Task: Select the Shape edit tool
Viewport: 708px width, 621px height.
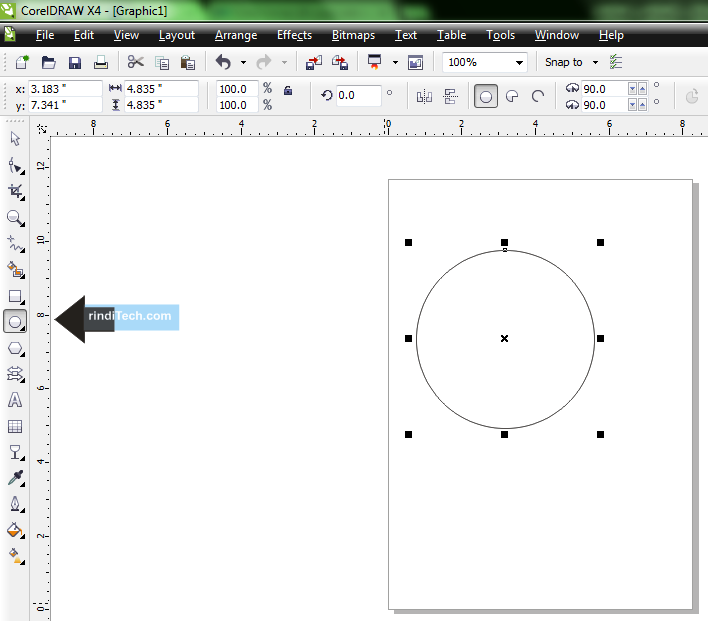Action: [16, 166]
